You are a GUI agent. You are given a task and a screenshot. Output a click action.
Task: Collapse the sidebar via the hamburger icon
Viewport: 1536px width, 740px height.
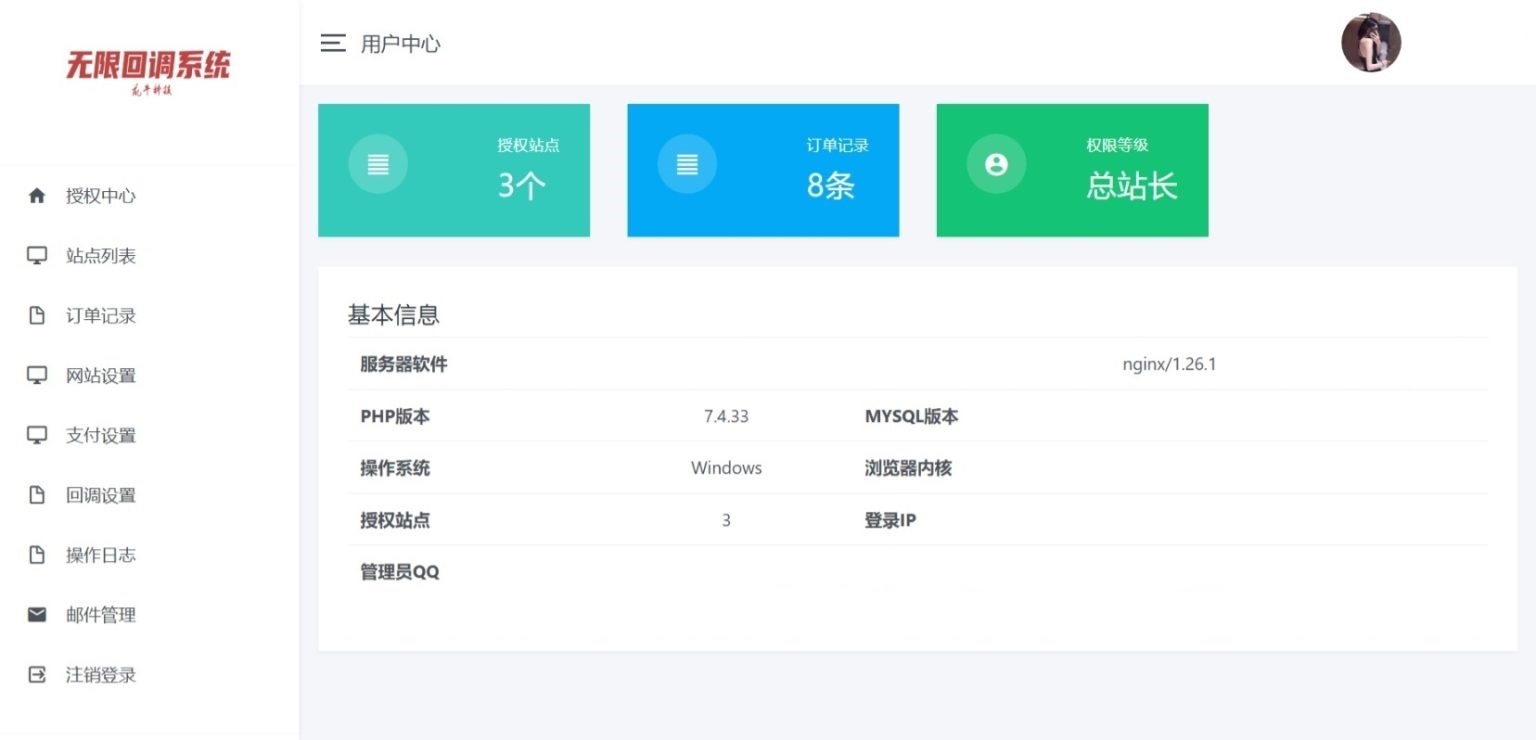tap(332, 43)
